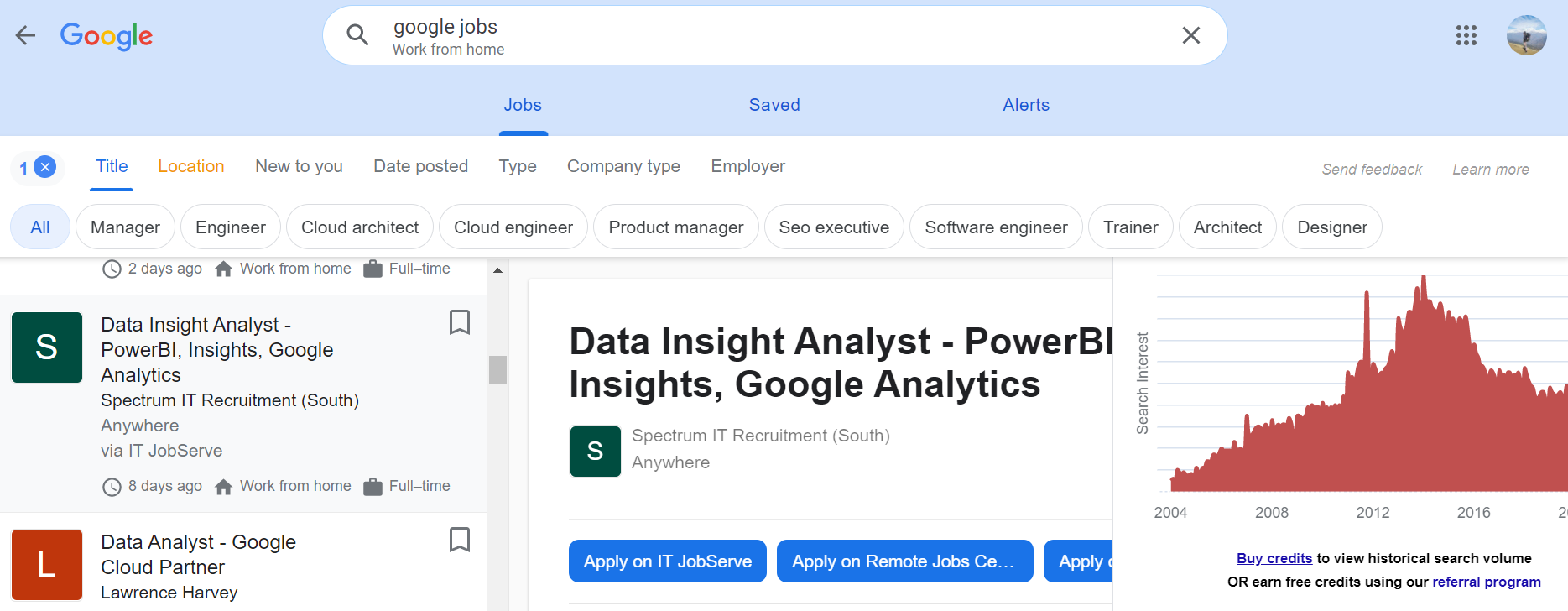The image size is (1568, 611).
Task: Open the Location filter
Action: tap(191, 166)
